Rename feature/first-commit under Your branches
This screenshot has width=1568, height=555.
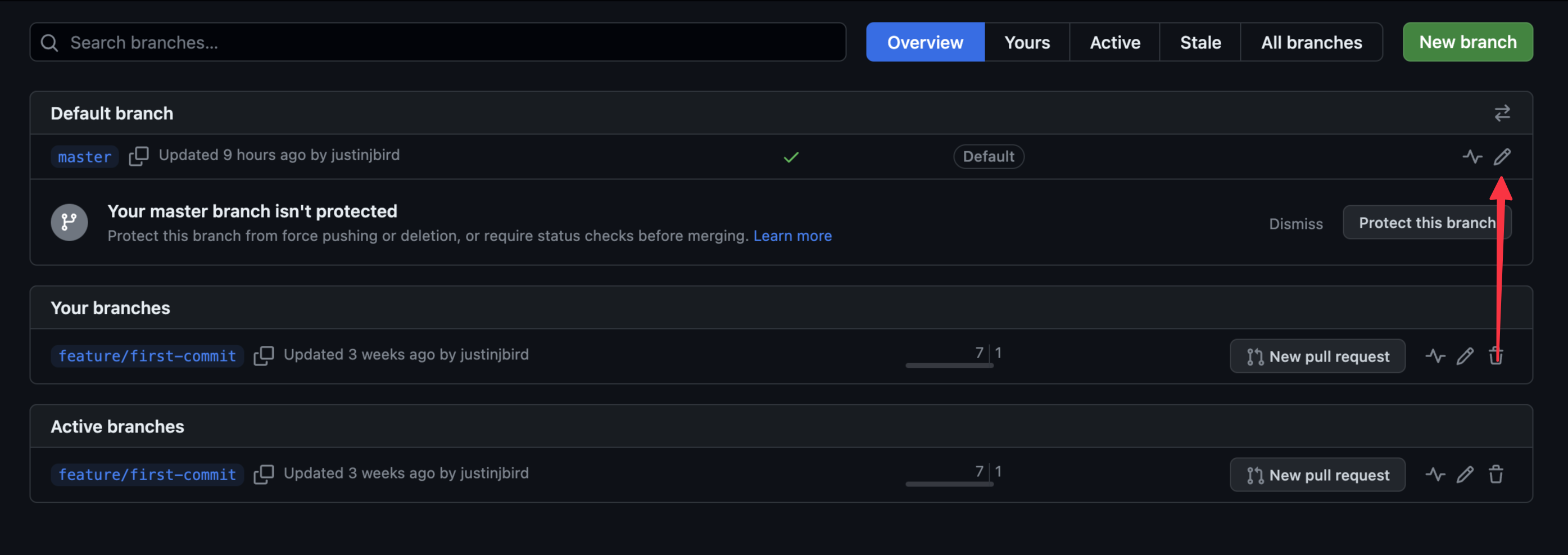coord(1466,356)
